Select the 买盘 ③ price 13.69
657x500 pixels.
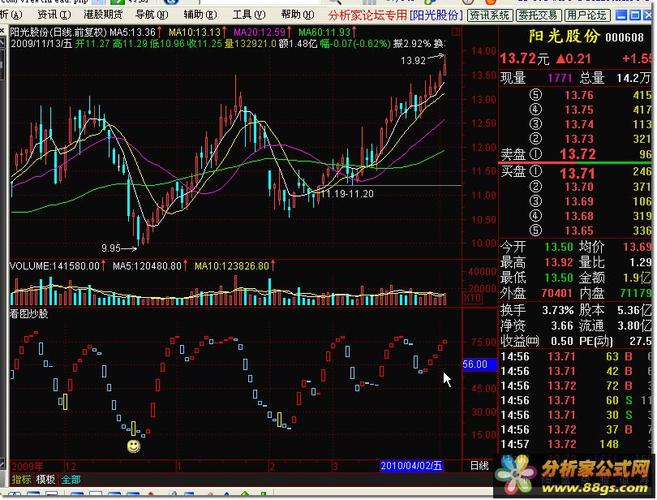[x=579, y=202]
